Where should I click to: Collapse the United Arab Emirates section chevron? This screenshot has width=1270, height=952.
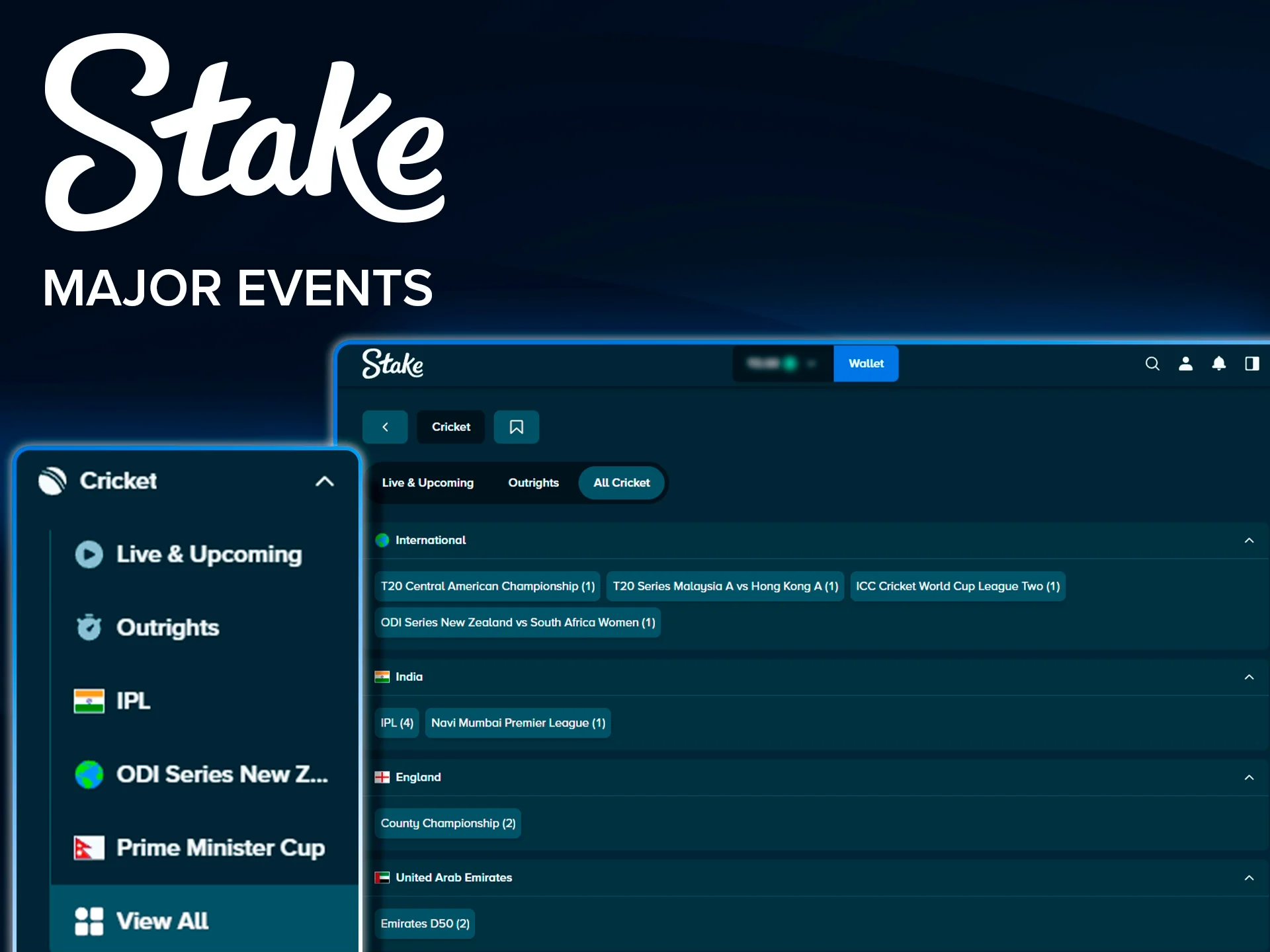pos(1249,878)
